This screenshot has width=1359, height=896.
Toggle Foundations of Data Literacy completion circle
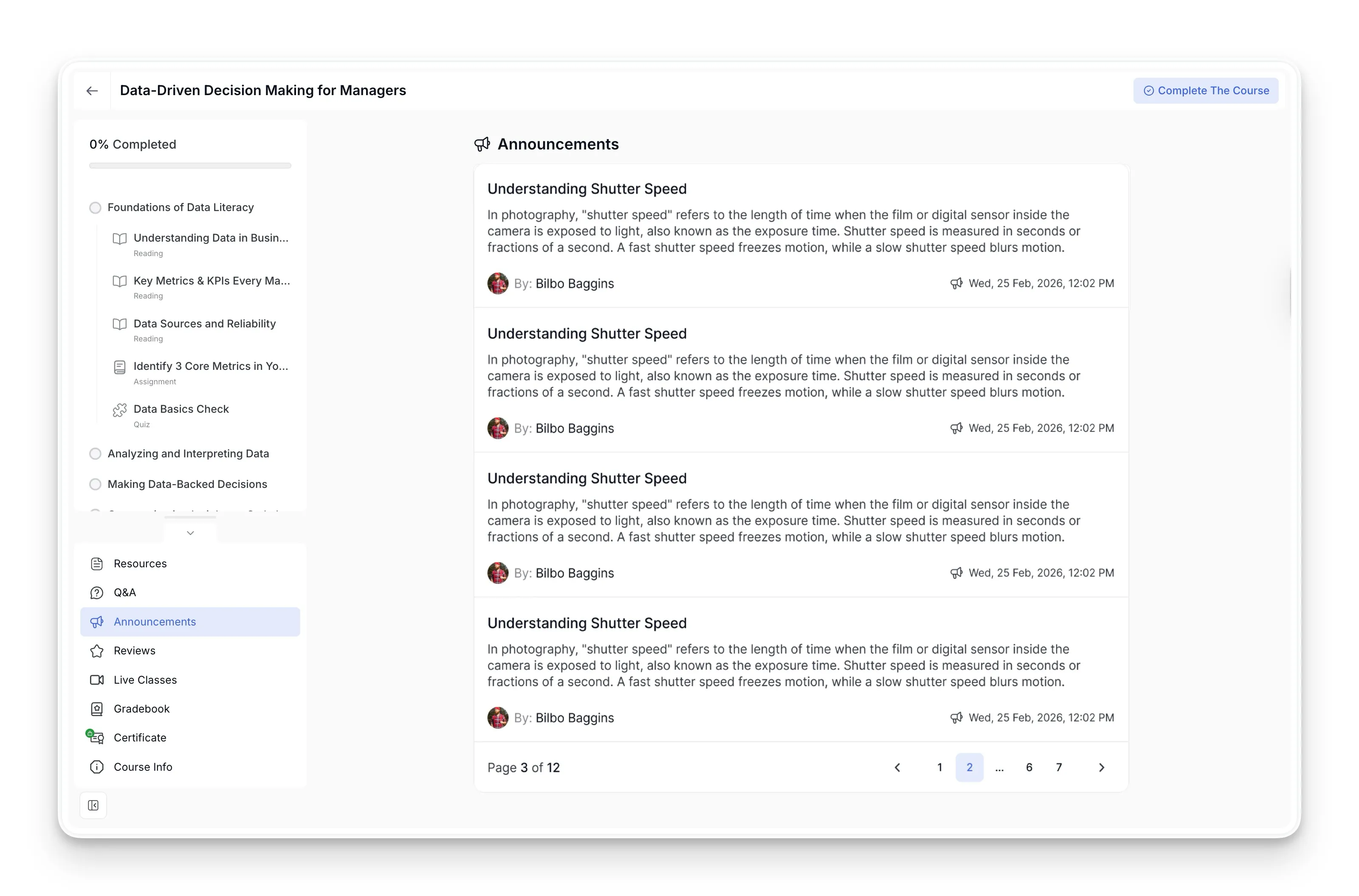pos(96,207)
